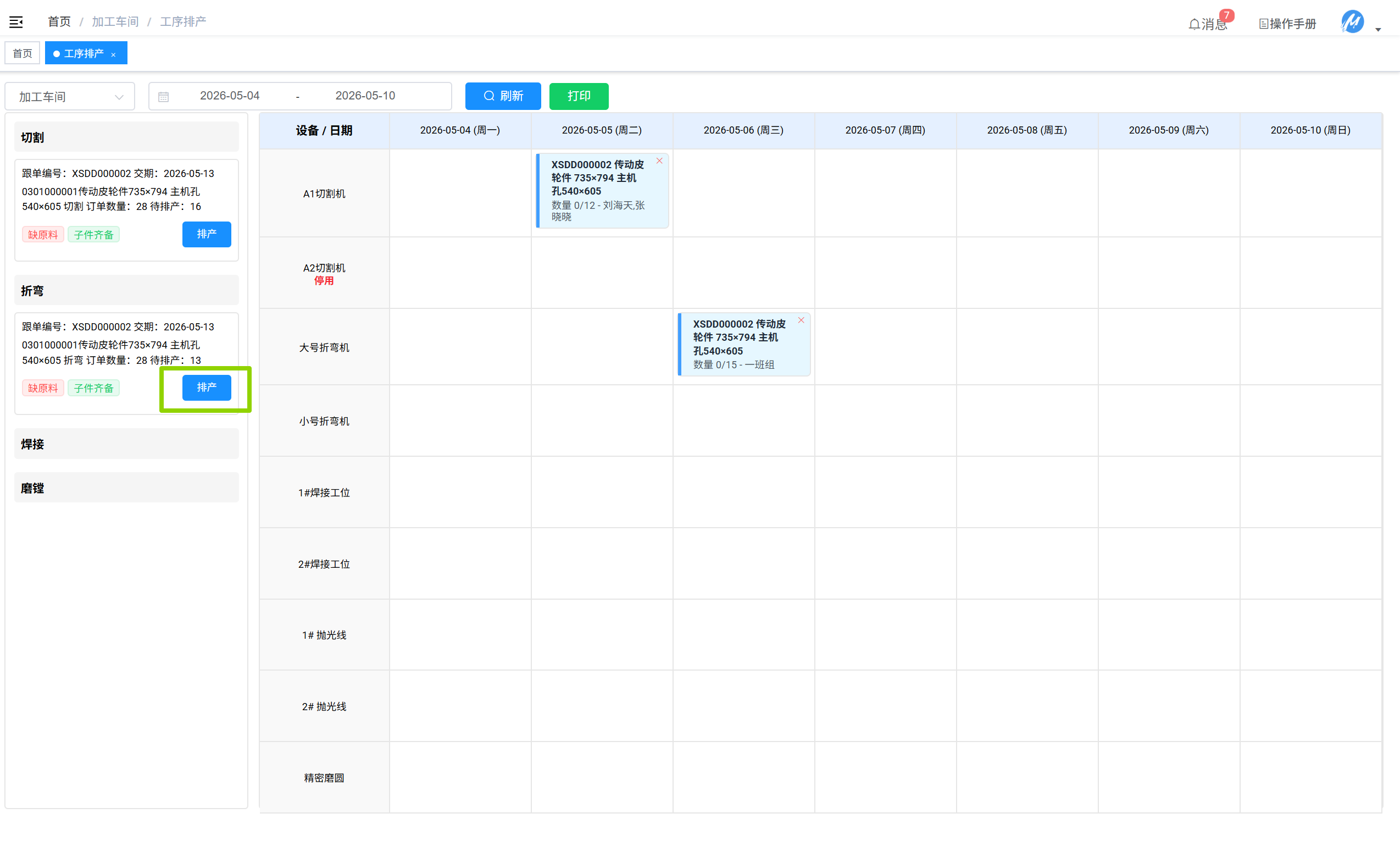Open the 大号折弯机 scheduled task card
1400x841 pixels.
click(x=743, y=344)
